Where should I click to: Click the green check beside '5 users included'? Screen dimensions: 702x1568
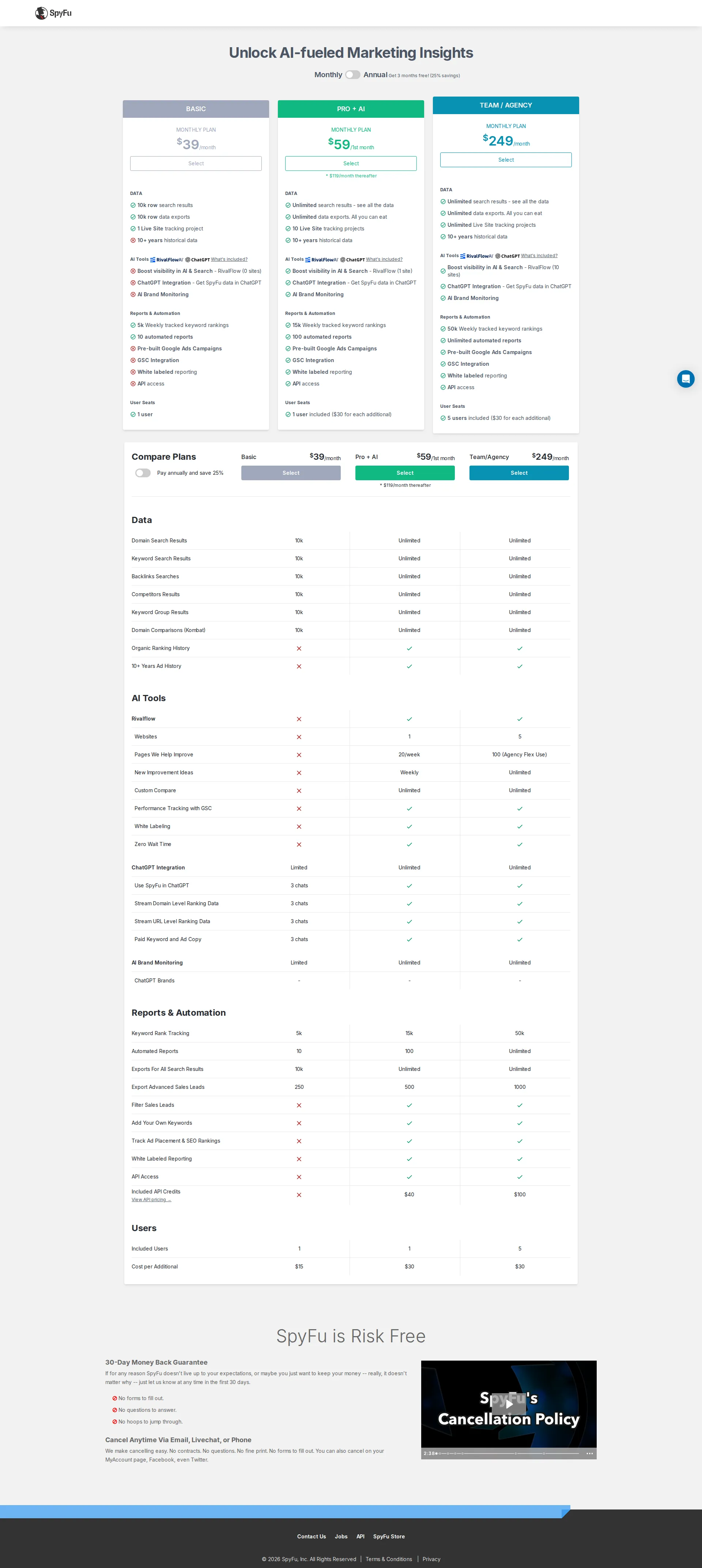443,418
